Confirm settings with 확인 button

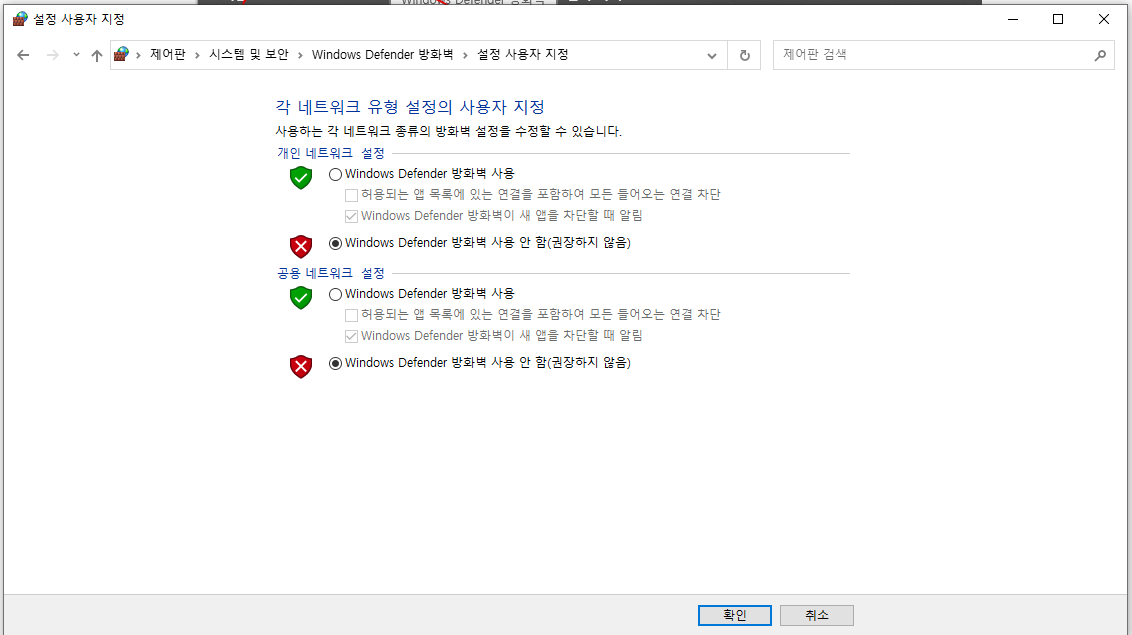[x=734, y=616]
